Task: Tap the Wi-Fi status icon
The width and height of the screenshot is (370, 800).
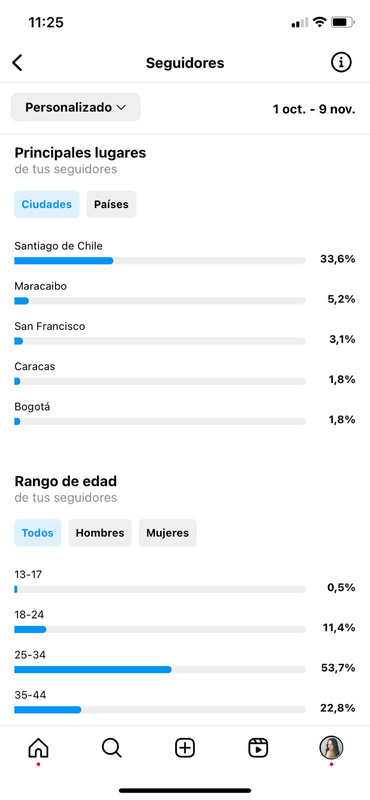Action: click(319, 22)
